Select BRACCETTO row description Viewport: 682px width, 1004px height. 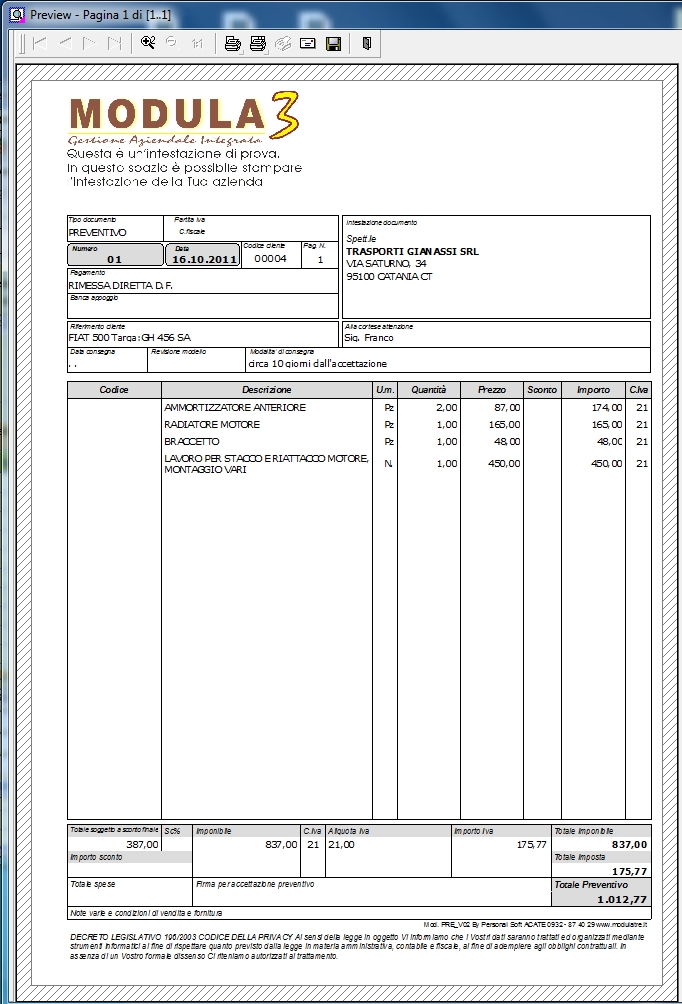(x=191, y=442)
